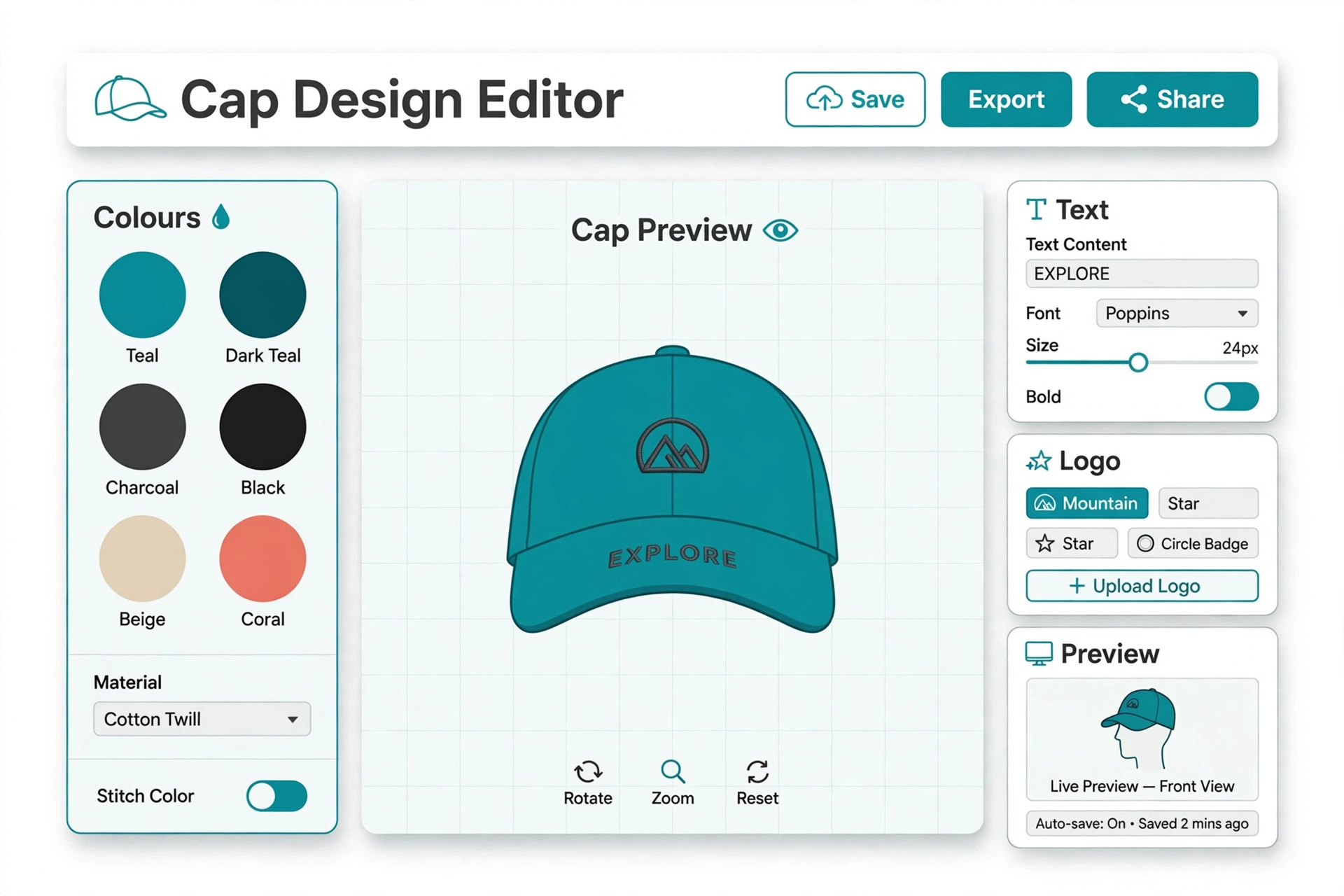Click the Live Preview front view thumbnail
Viewport: 1344px width, 896px height.
pos(1142,739)
